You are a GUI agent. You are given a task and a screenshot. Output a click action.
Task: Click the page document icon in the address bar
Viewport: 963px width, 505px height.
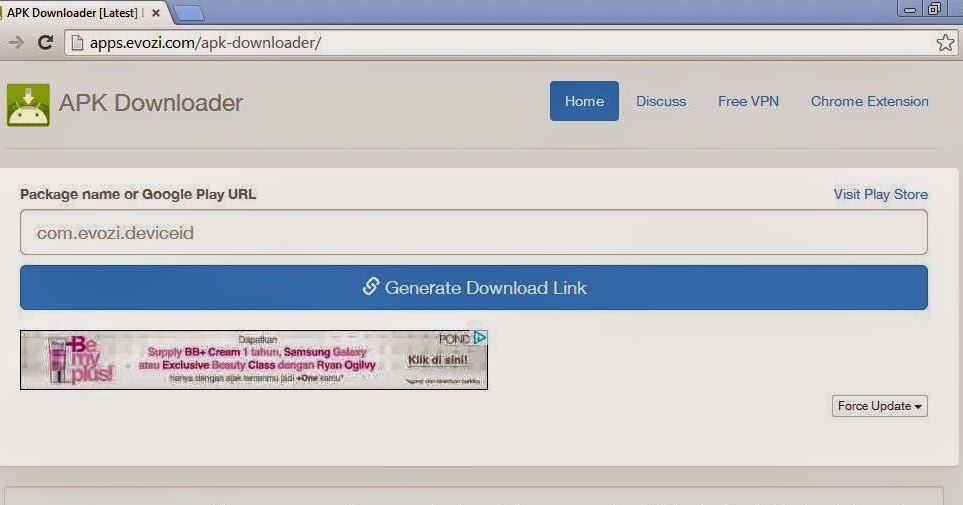[x=77, y=42]
